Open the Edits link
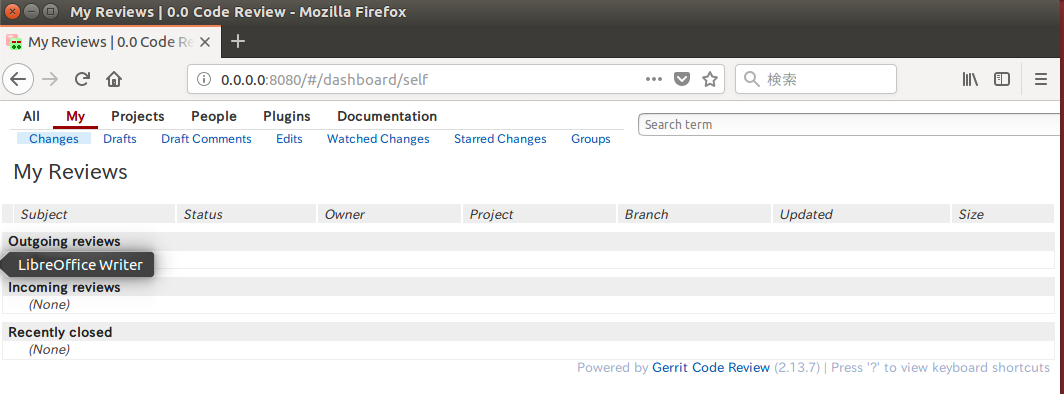1064x394 pixels. point(289,139)
